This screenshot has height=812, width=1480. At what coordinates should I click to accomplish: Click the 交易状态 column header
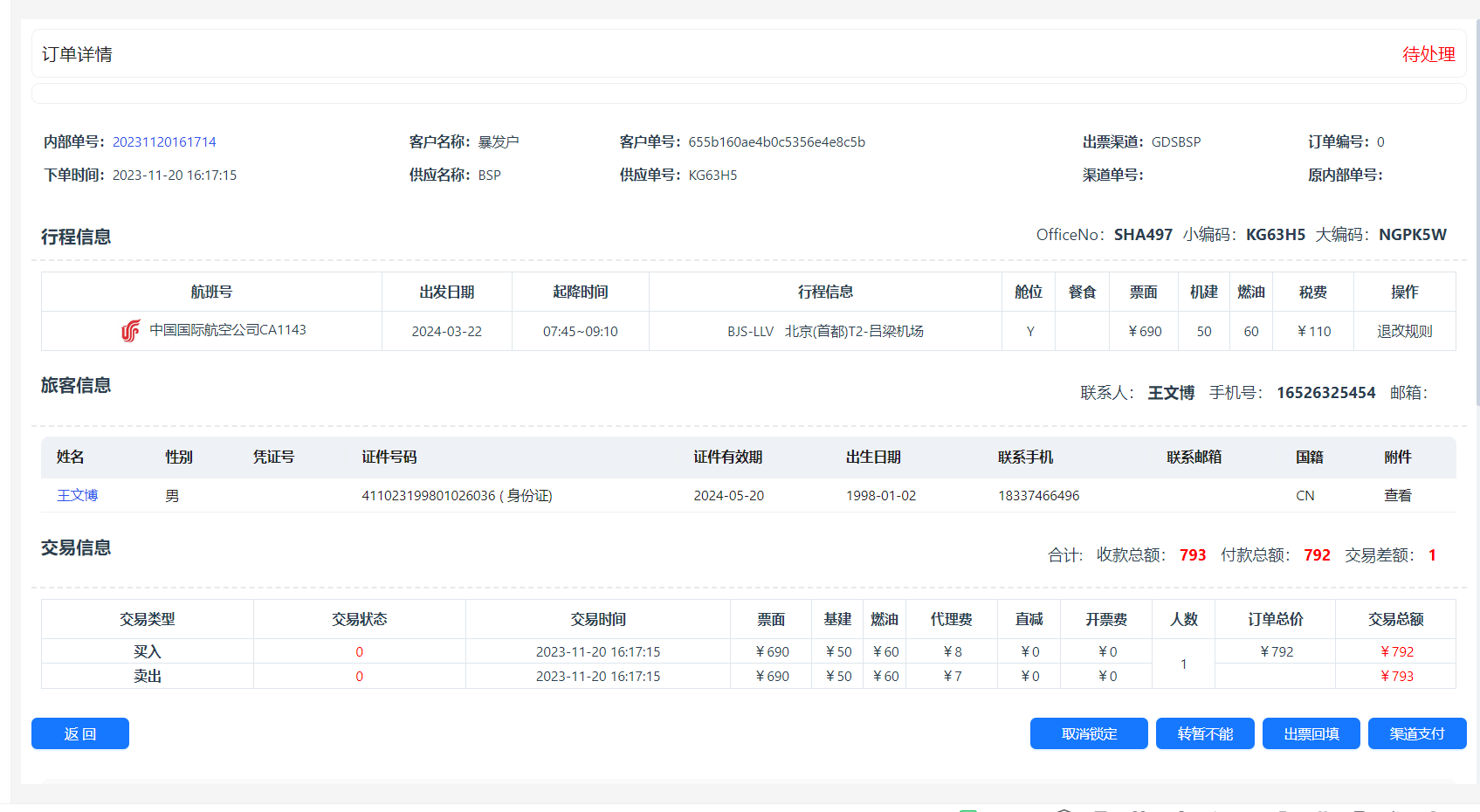(359, 619)
